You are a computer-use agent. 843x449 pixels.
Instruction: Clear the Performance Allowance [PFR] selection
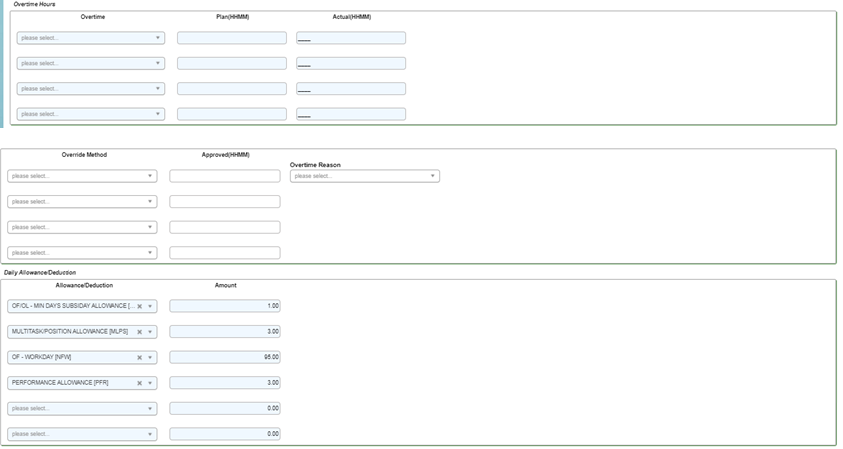click(139, 383)
